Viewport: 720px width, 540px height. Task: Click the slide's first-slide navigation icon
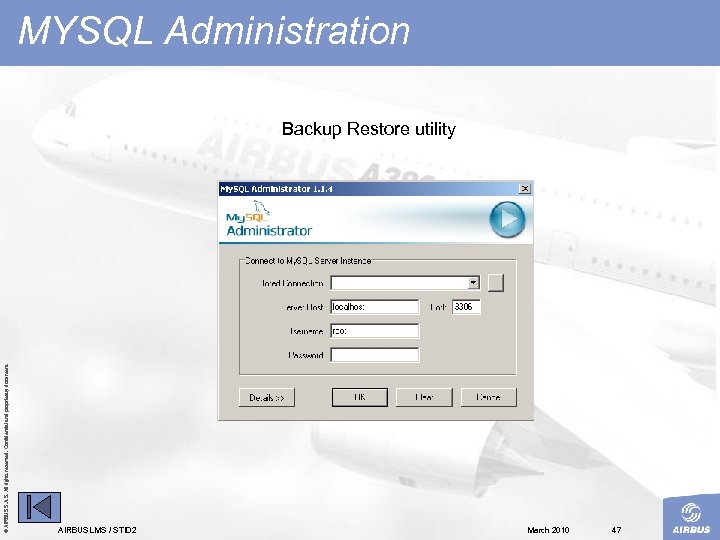pos(39,507)
